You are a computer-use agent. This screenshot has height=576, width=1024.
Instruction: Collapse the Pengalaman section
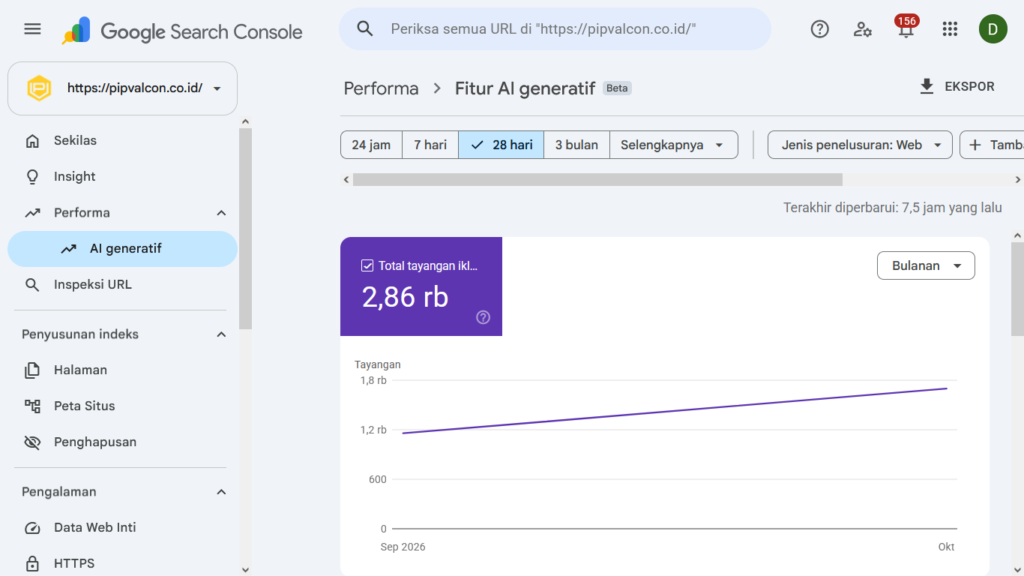point(221,492)
